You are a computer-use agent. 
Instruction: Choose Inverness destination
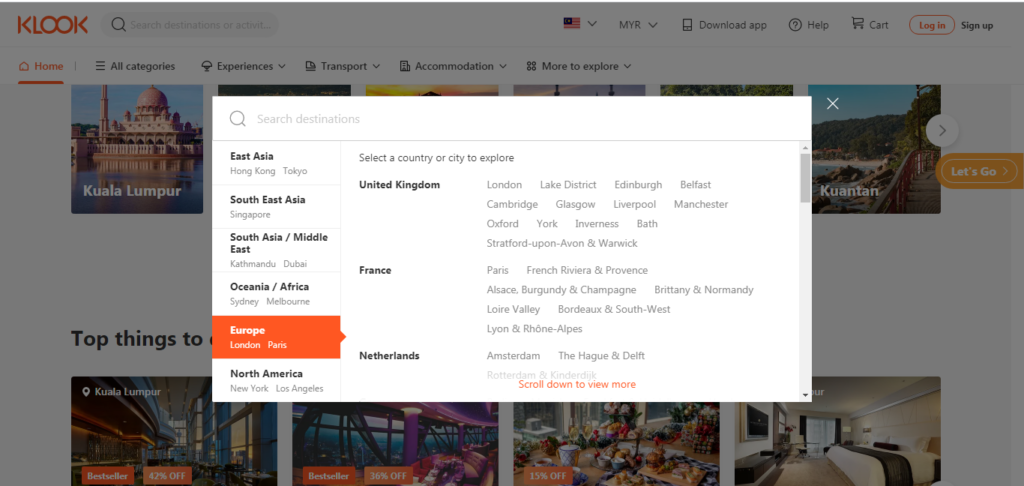tap(597, 223)
